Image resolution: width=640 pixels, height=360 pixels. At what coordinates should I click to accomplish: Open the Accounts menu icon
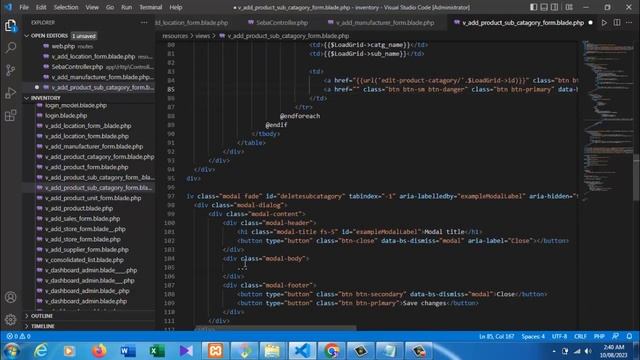coord(11,297)
